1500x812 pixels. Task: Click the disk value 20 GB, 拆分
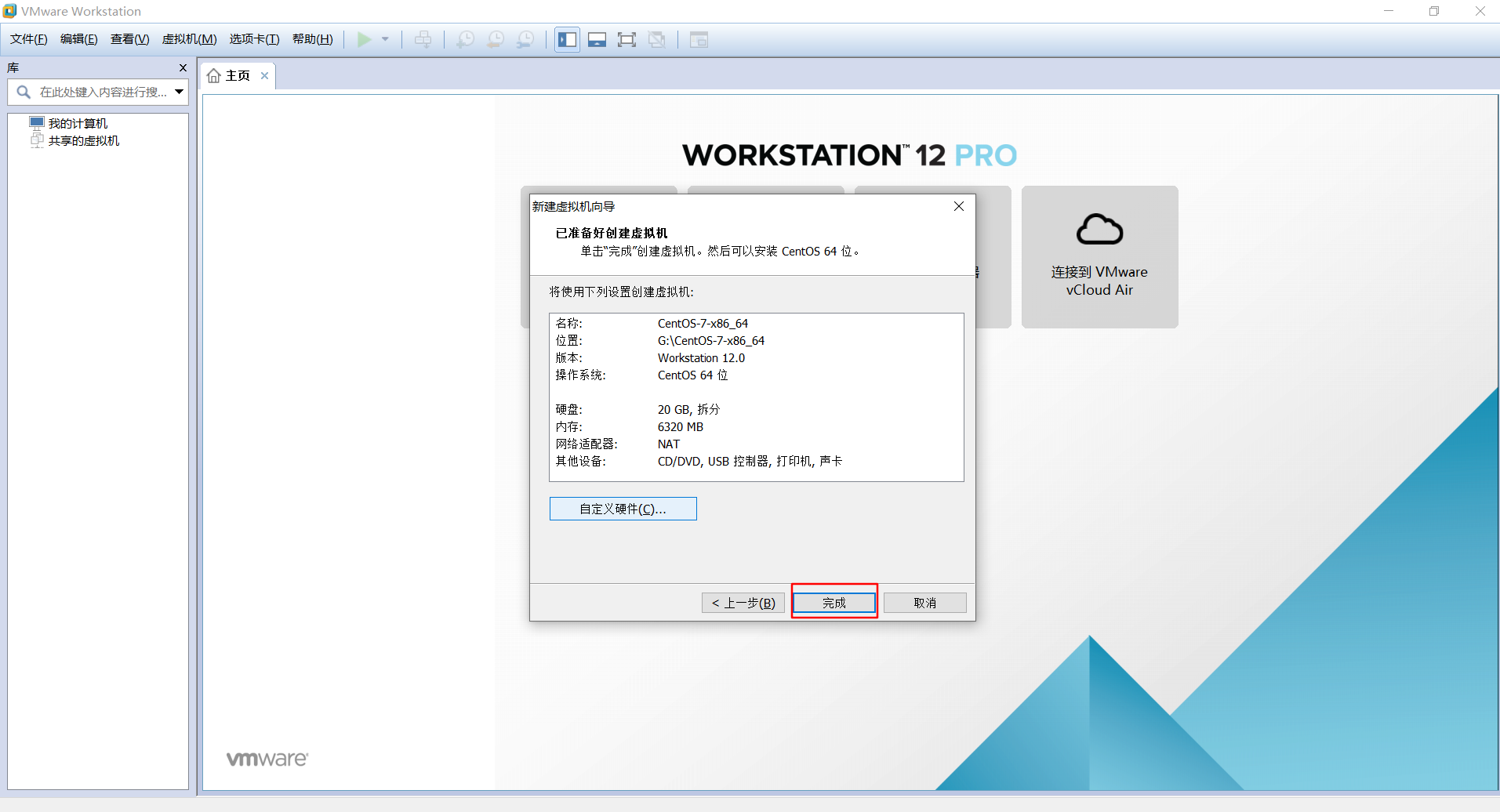[x=688, y=410]
